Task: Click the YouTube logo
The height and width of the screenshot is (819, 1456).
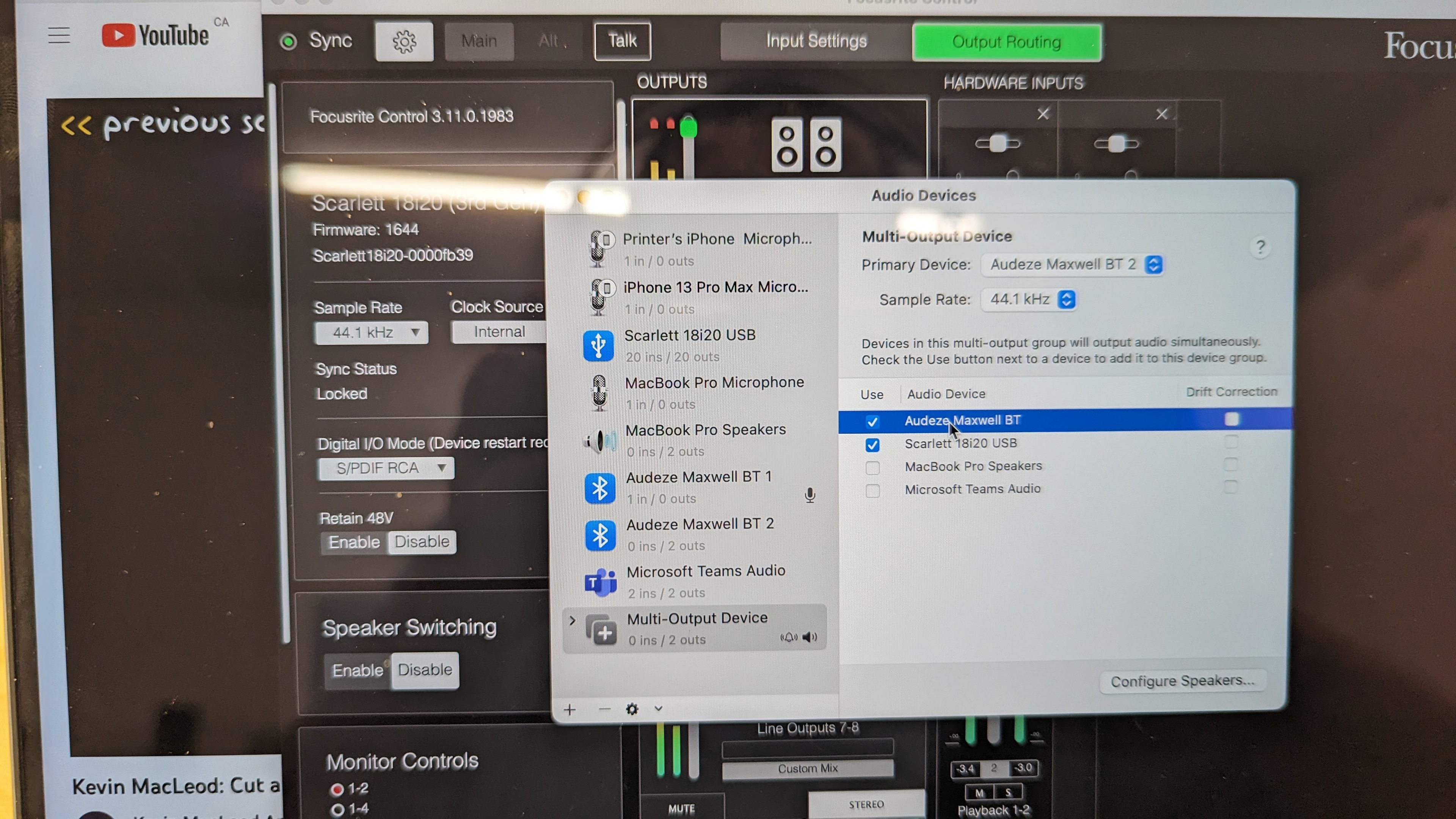Action: [155, 36]
